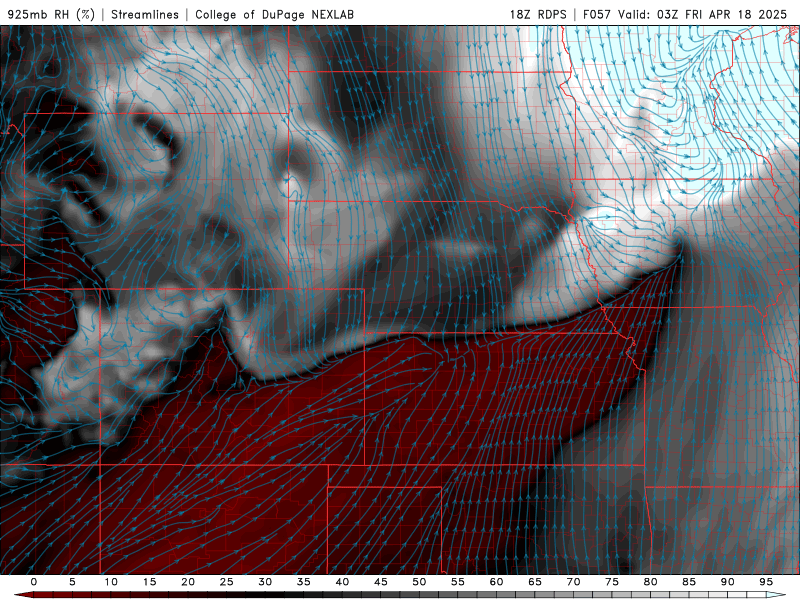Image resolution: width=800 pixels, height=600 pixels.
Task: Click the "55" colorbar label
Action: point(458,582)
